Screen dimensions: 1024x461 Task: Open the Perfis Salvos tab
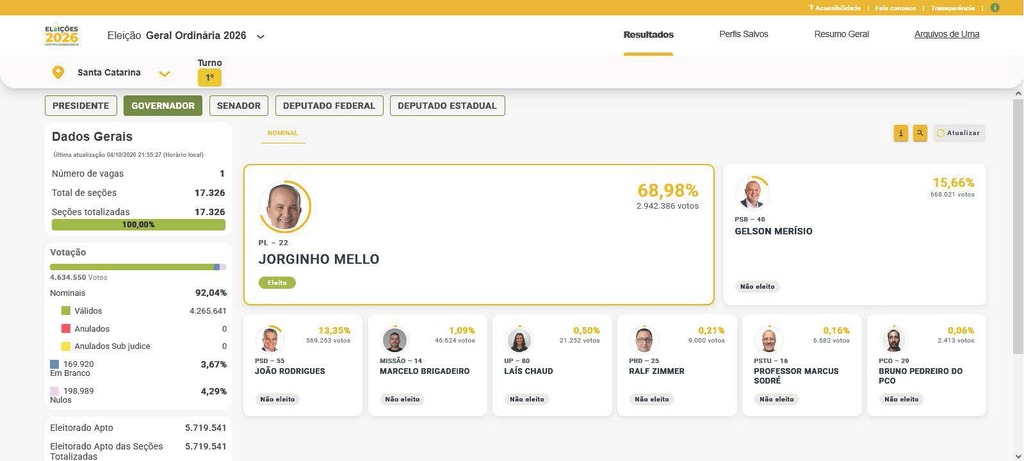743,34
